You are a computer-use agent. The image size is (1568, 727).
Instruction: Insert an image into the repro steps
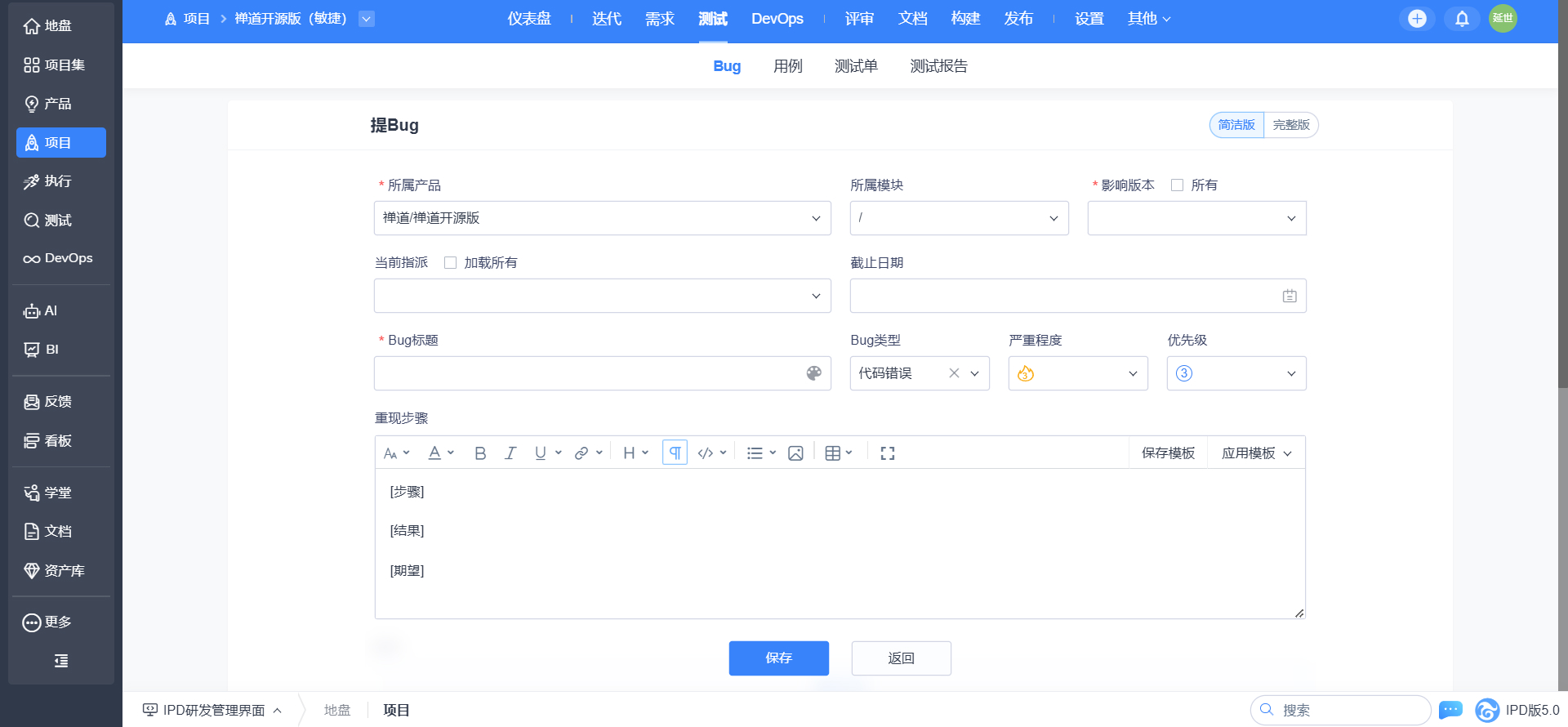point(795,453)
